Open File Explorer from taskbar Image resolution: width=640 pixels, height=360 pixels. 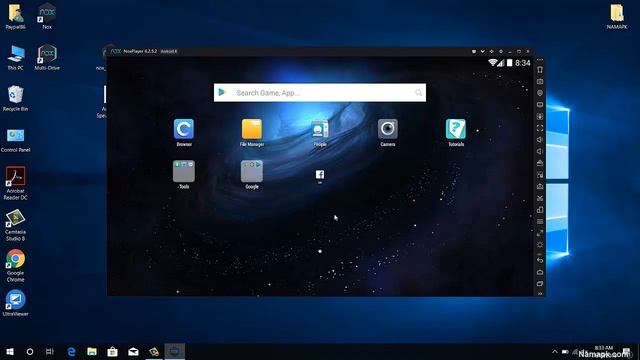point(92,351)
